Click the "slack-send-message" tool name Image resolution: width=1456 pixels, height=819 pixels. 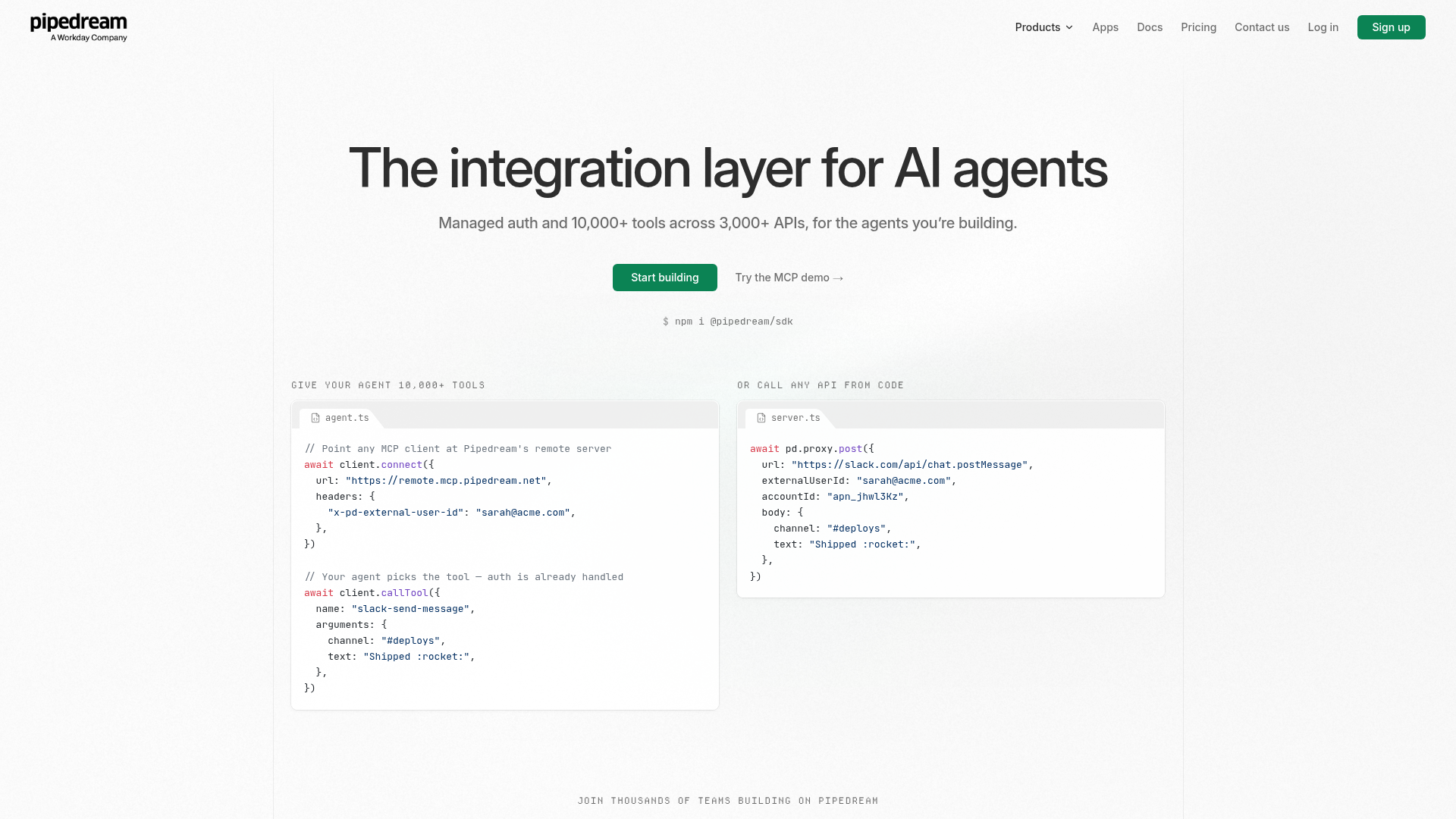[x=410, y=609]
